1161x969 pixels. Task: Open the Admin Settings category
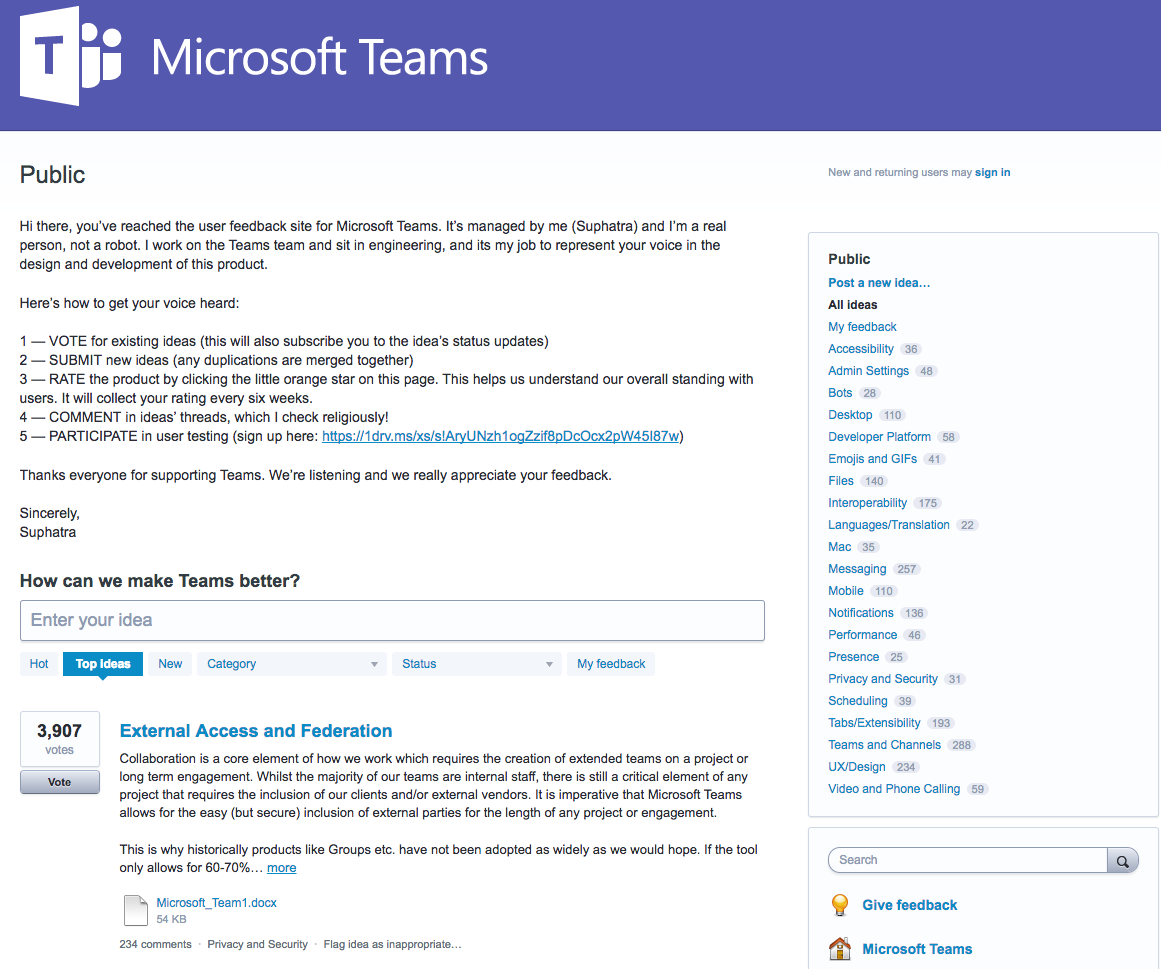868,371
